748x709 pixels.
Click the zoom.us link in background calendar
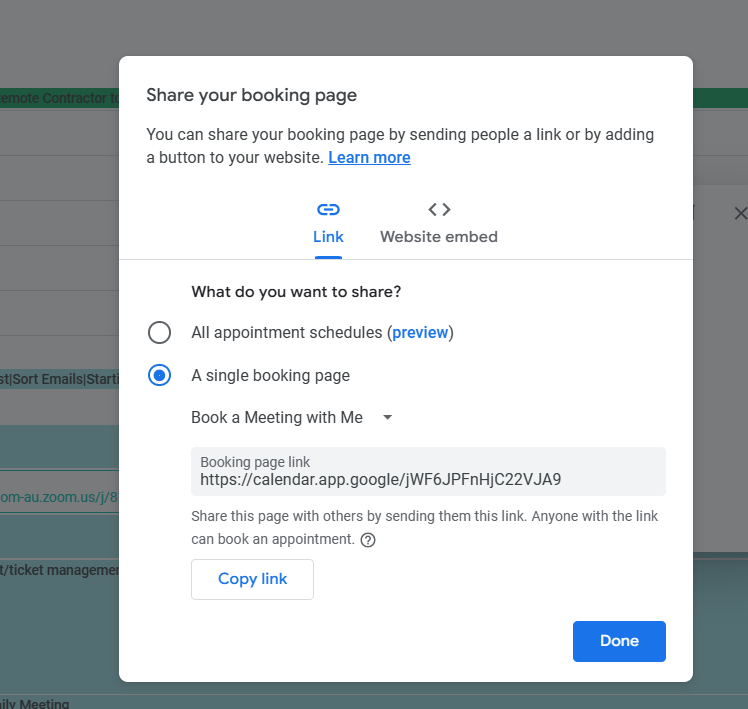[59, 497]
